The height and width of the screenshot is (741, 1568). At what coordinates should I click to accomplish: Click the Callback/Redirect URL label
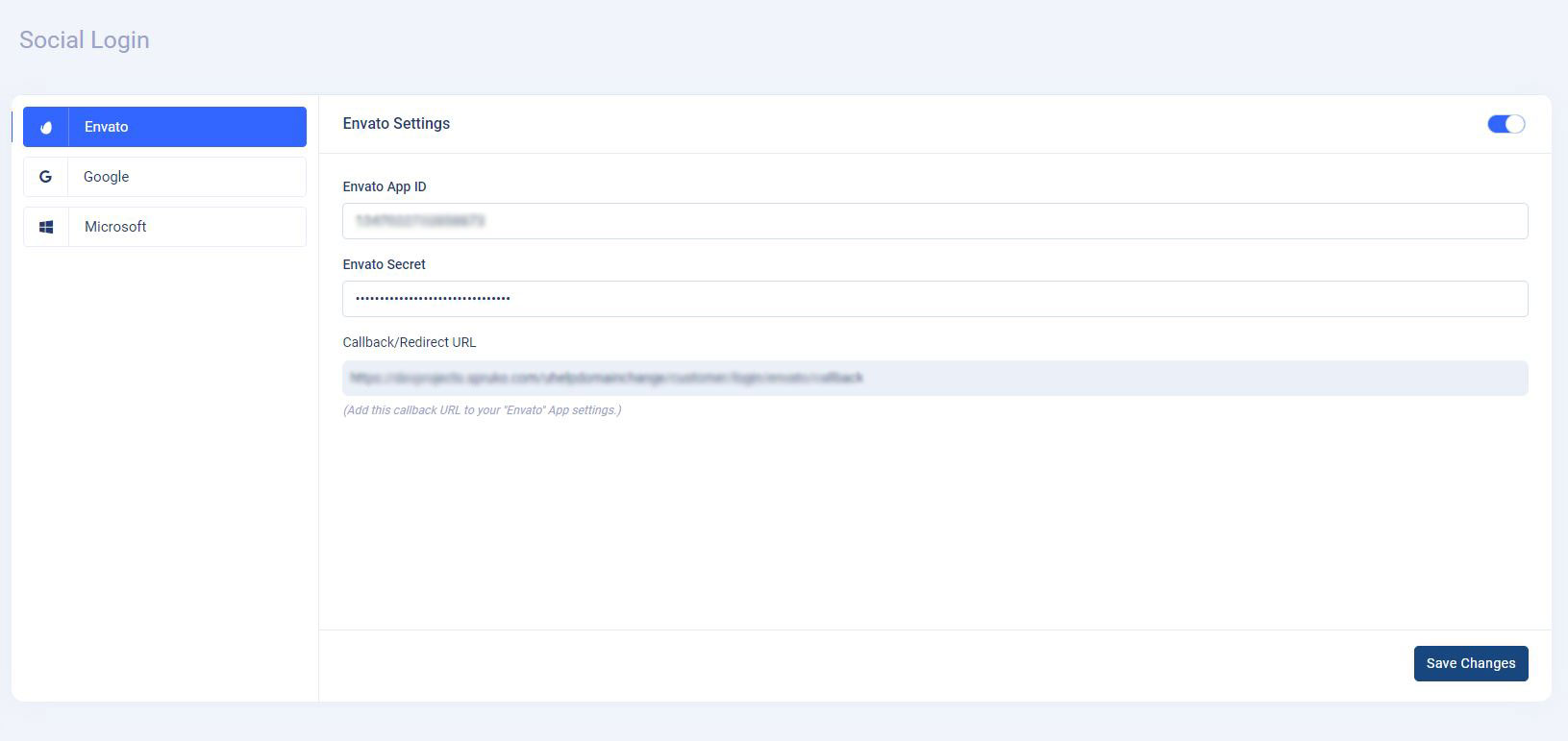pos(410,342)
